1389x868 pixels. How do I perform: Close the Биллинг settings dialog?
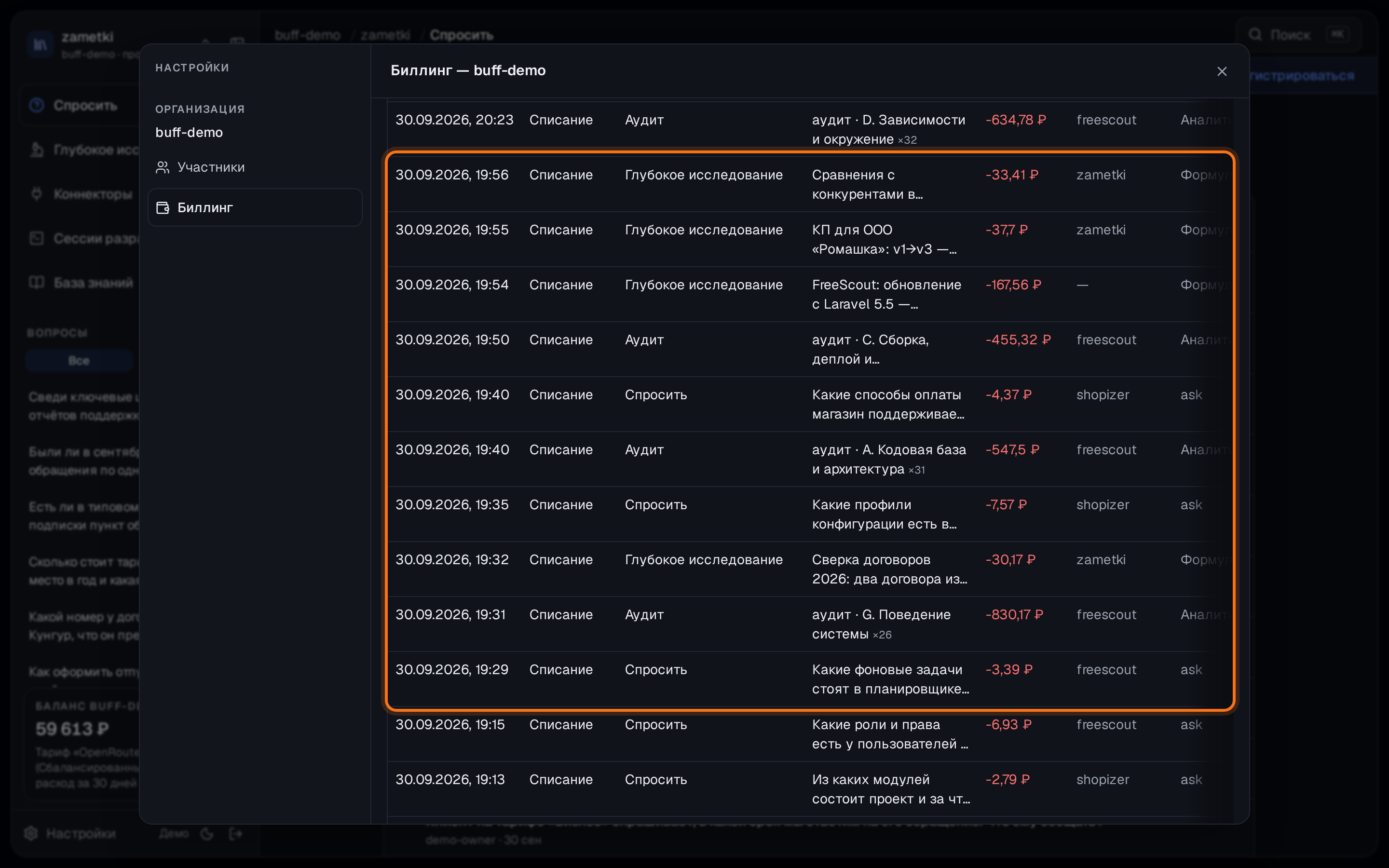[x=1221, y=71]
